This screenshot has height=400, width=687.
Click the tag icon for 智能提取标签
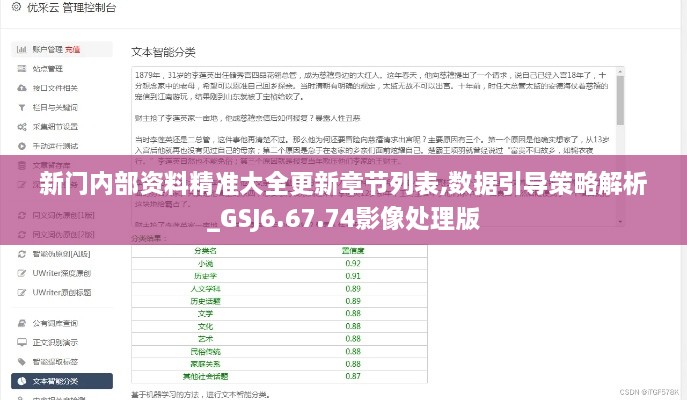pyautogui.click(x=21, y=361)
